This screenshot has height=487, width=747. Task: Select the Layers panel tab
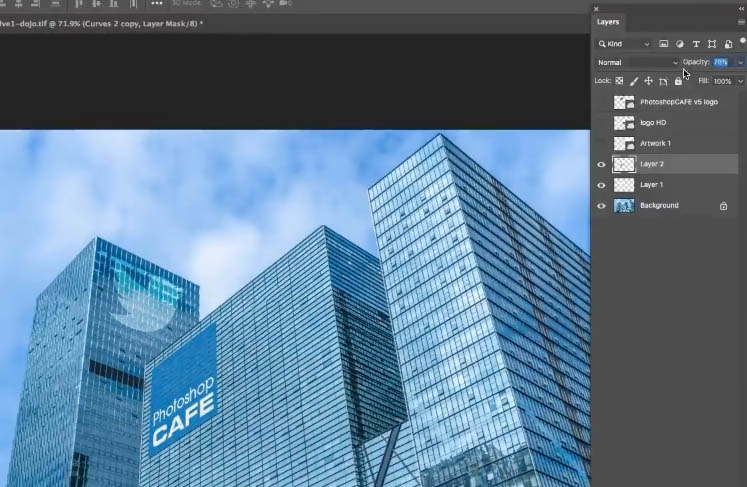point(608,22)
